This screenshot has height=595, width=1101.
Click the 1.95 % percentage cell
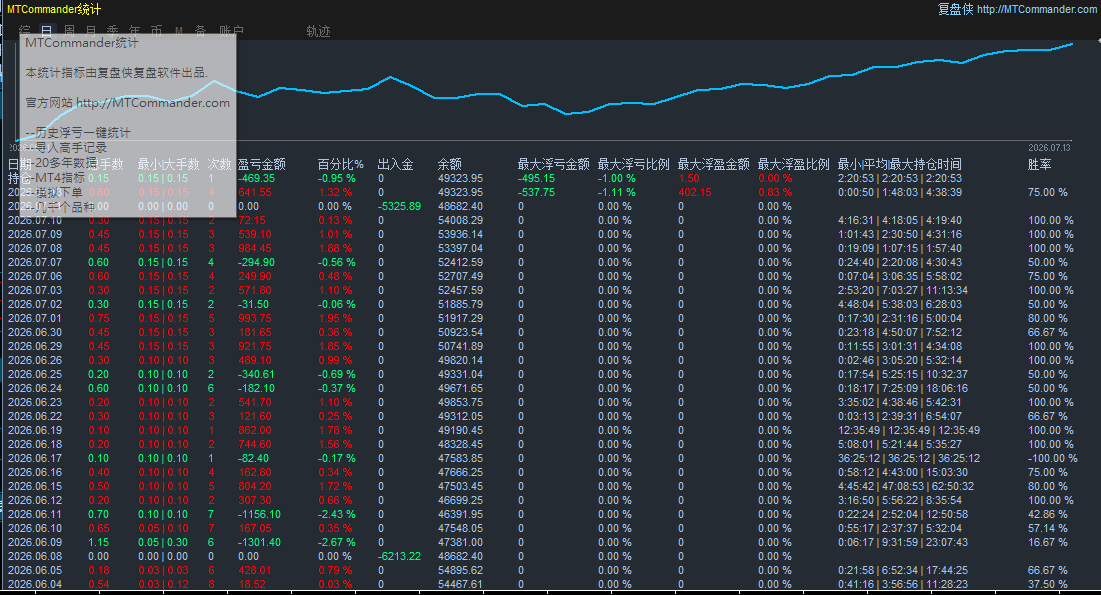[336, 318]
